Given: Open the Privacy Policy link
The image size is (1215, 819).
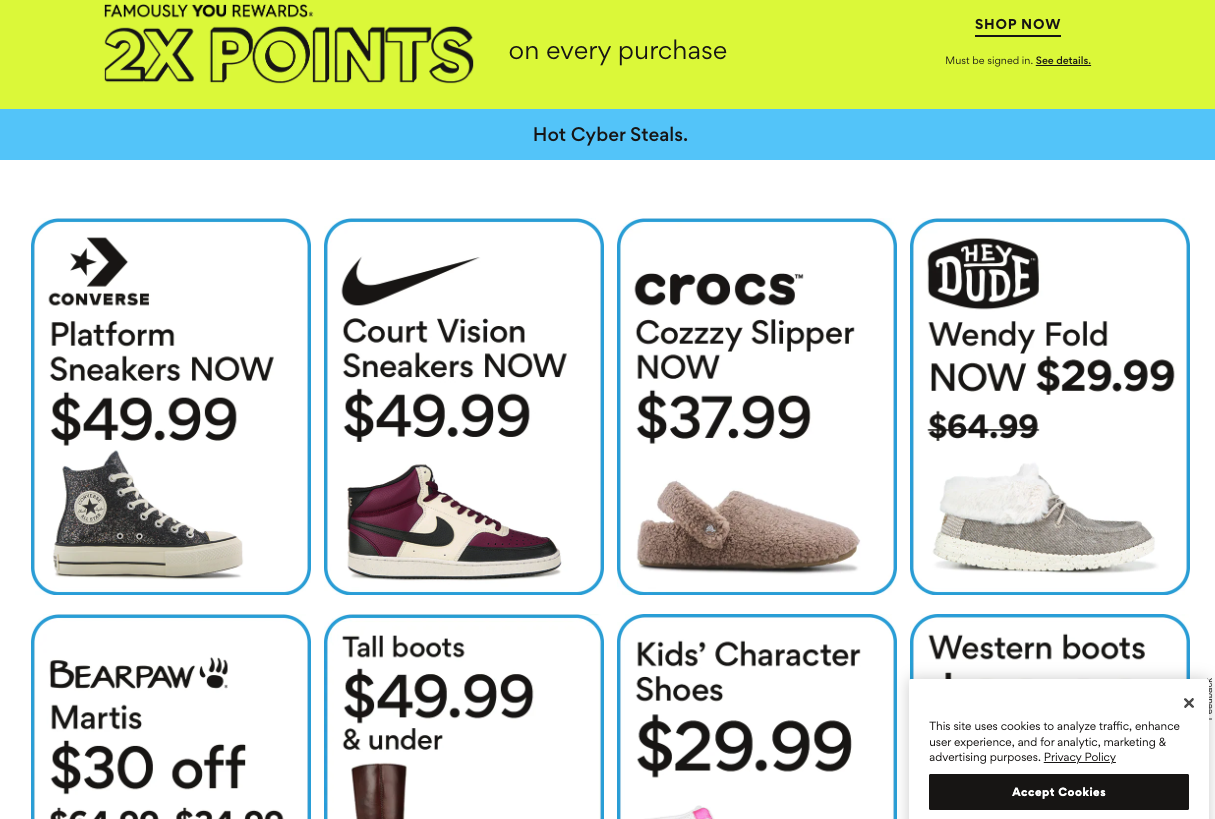Looking at the screenshot, I should pos(1079,757).
